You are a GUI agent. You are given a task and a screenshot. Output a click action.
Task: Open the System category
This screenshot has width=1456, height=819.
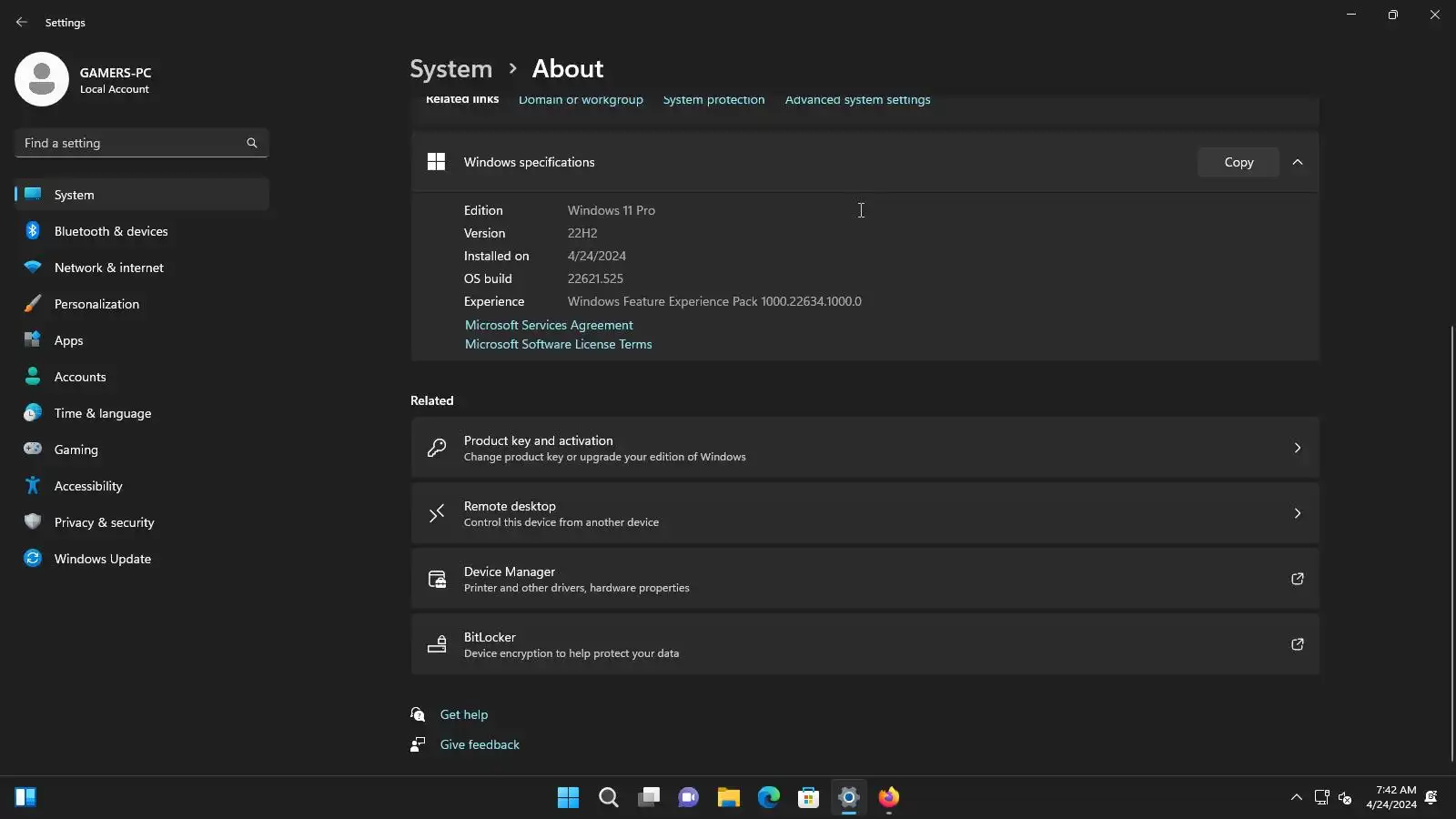coord(142,195)
